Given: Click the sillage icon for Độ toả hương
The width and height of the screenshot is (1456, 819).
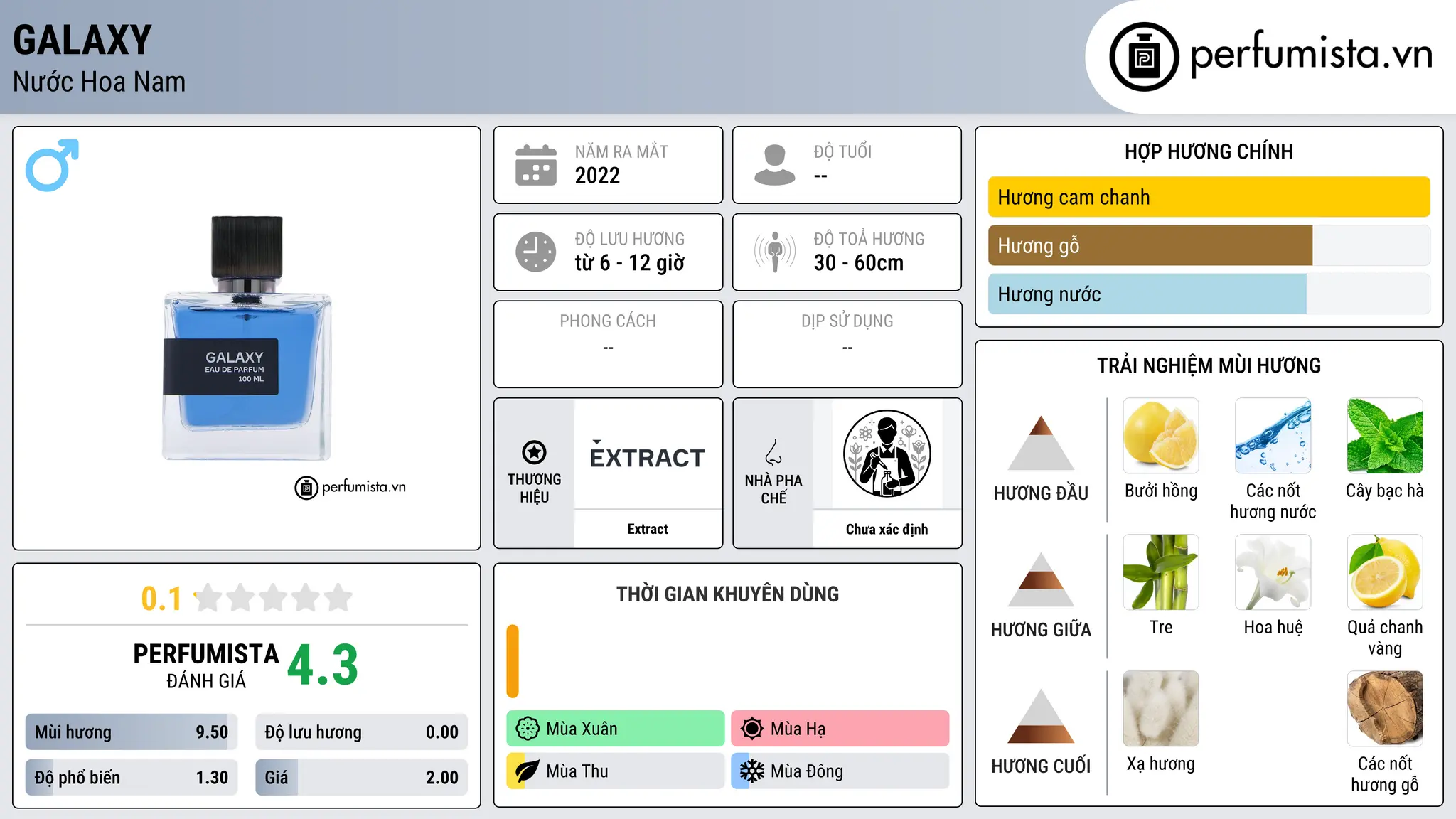Looking at the screenshot, I should pos(774,252).
